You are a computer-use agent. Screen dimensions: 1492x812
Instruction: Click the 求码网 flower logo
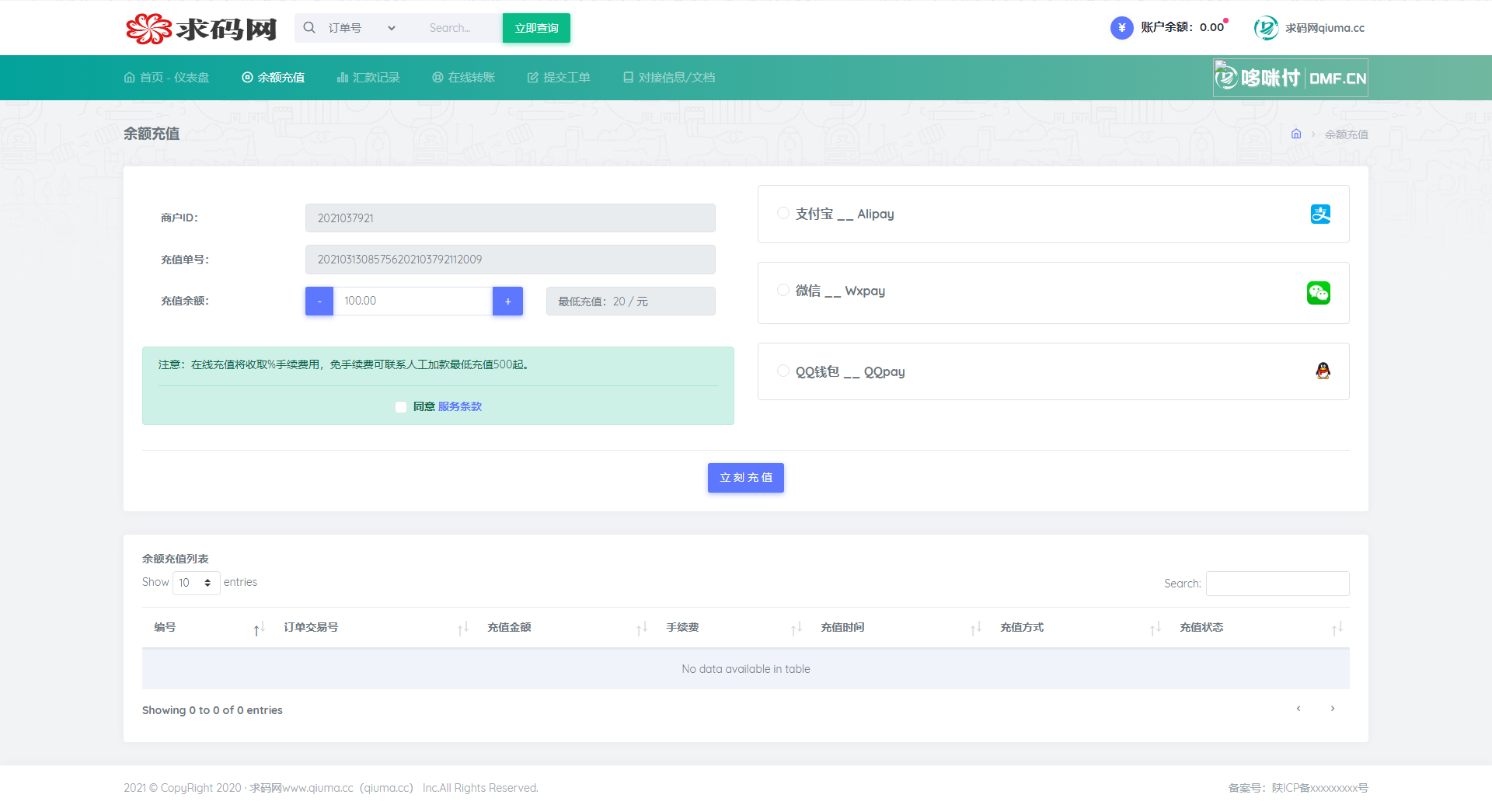201,29
